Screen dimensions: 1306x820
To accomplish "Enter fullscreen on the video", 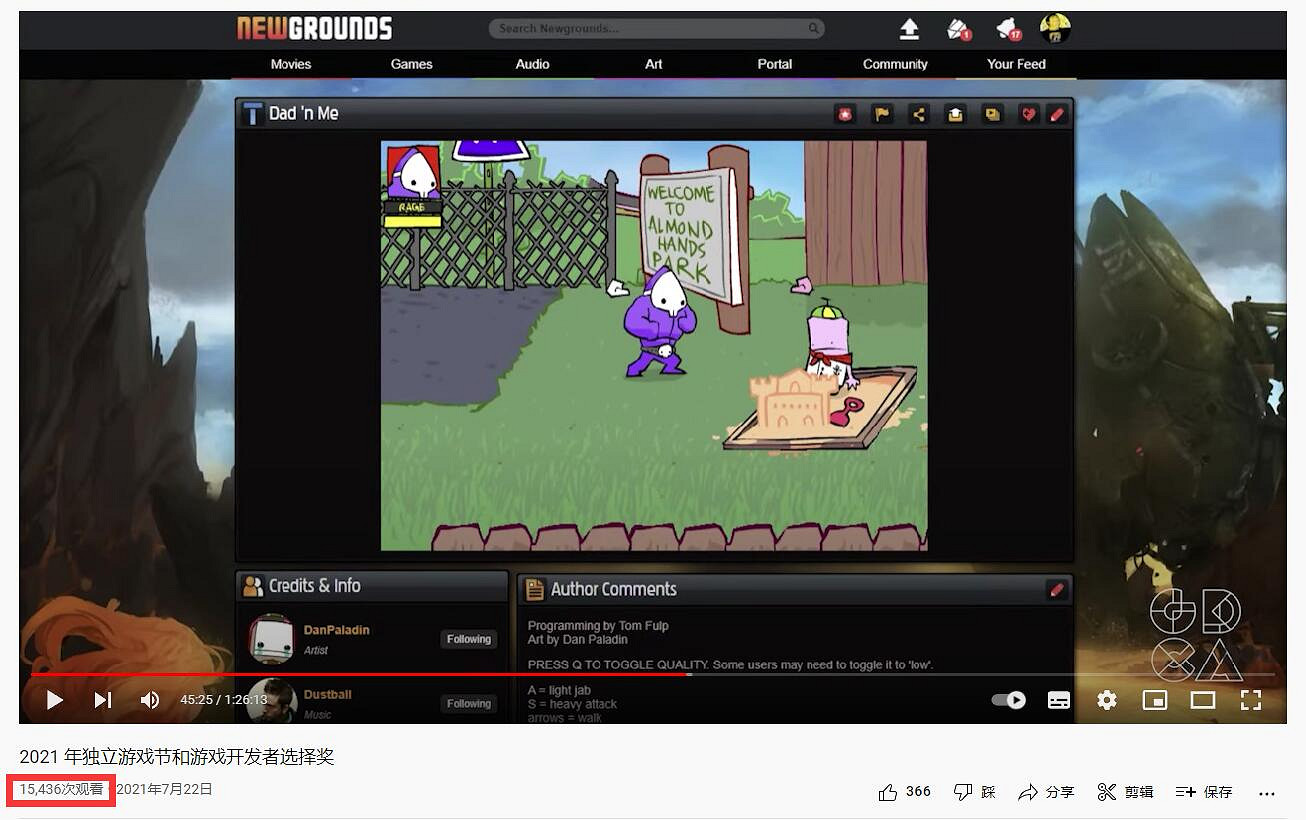I will 1251,700.
